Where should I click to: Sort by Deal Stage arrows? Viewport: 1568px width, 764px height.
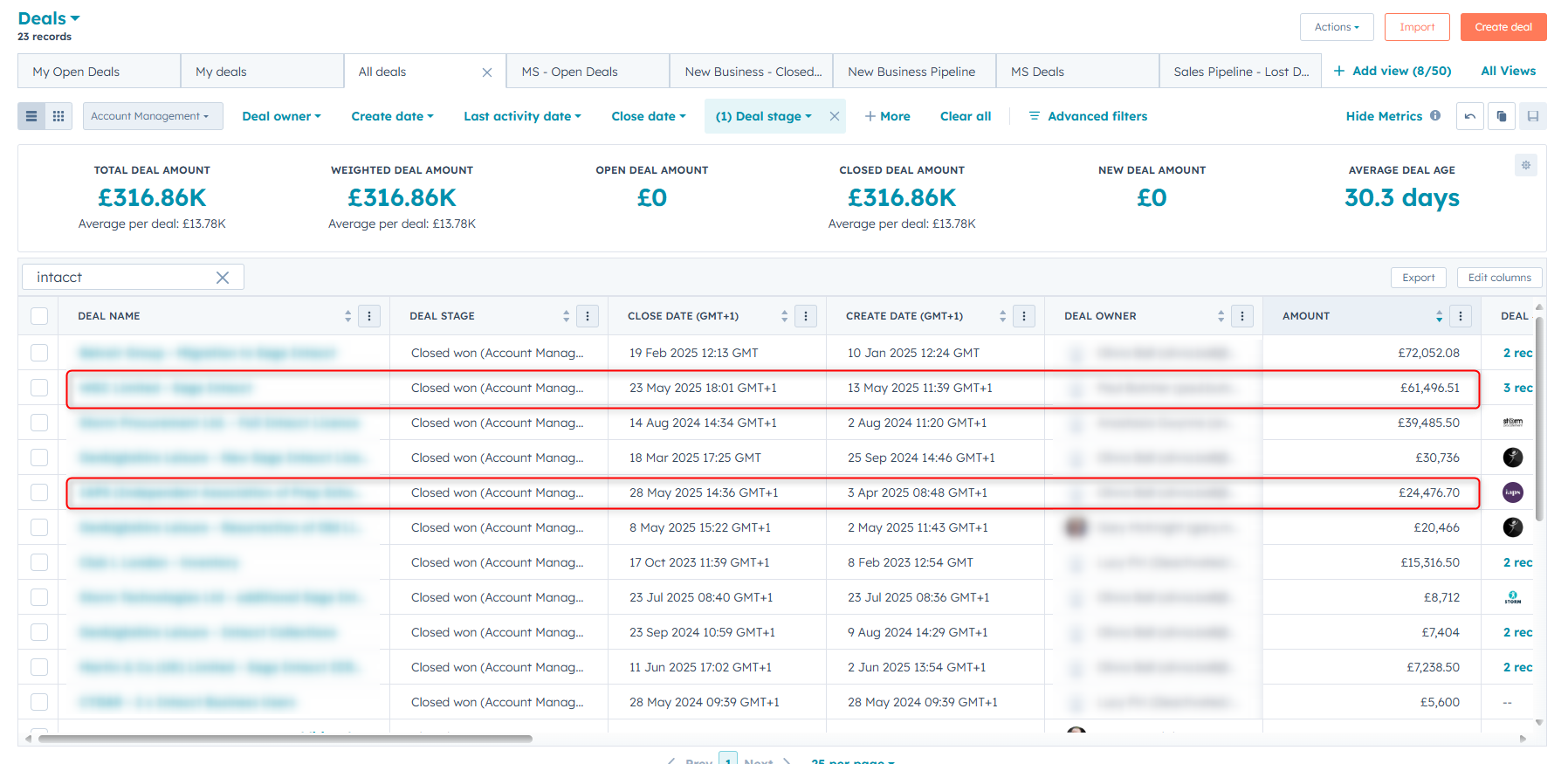[x=567, y=316]
